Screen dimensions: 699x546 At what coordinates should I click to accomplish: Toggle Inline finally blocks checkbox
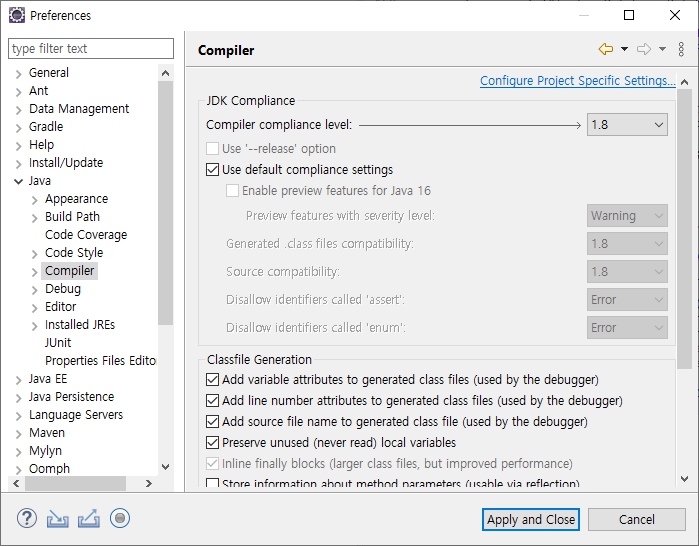point(213,464)
